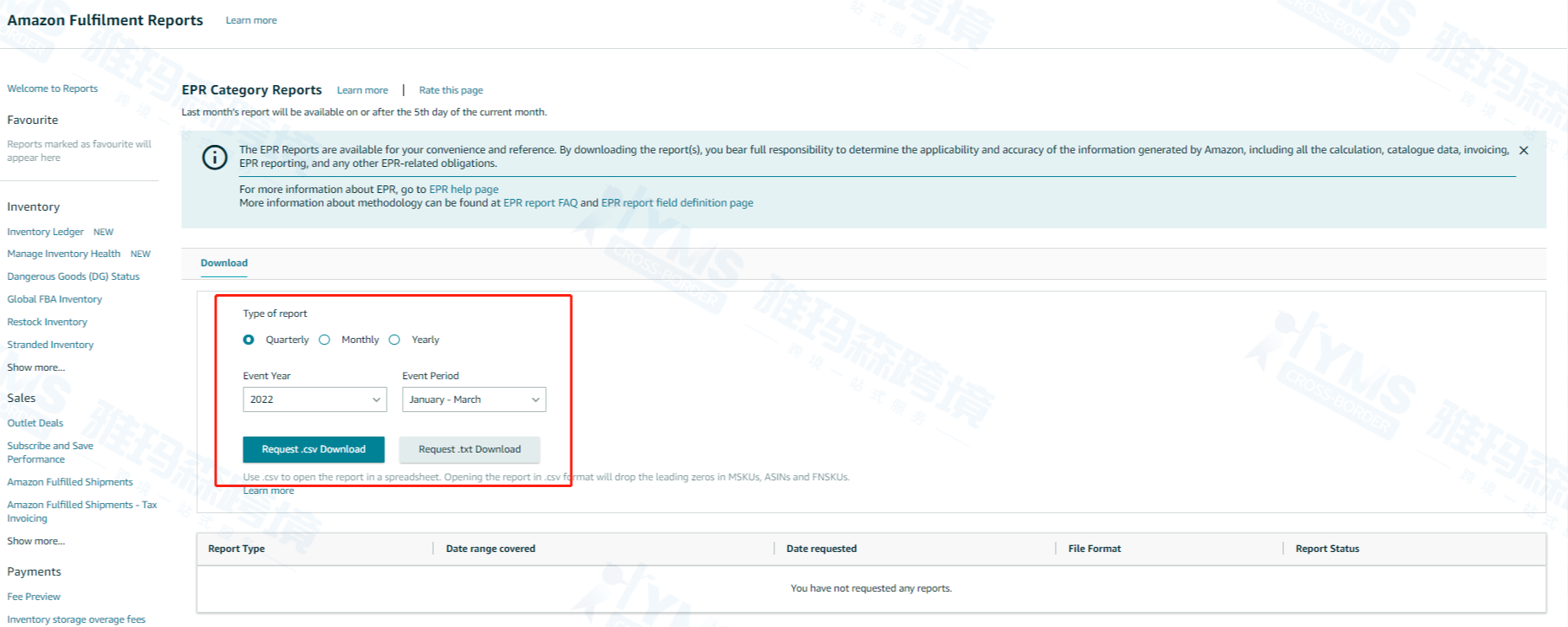Open Manage Inventory Health report
Viewport: 1568px width, 627px height.
click(x=64, y=254)
